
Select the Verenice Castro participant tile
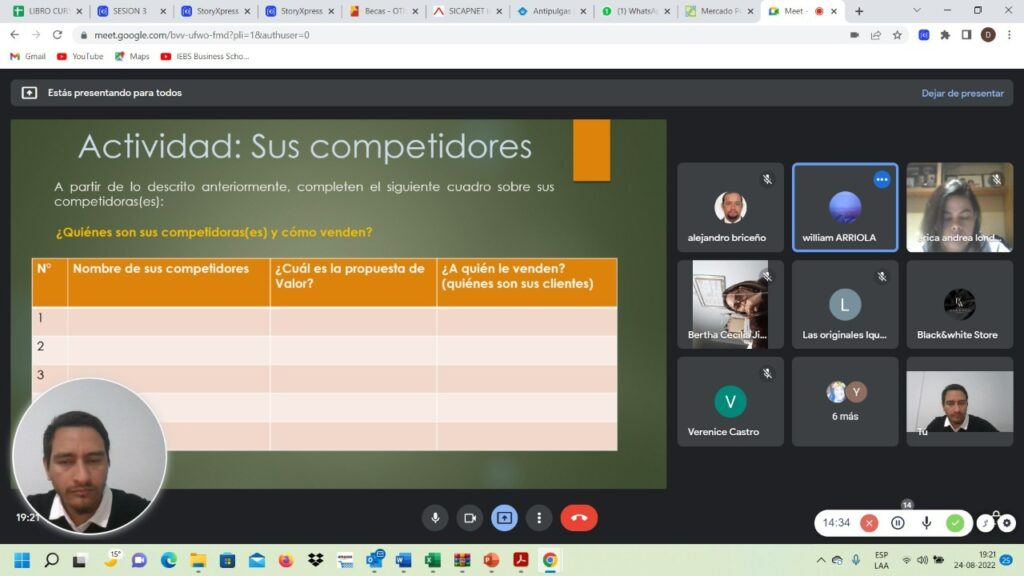tap(730, 401)
